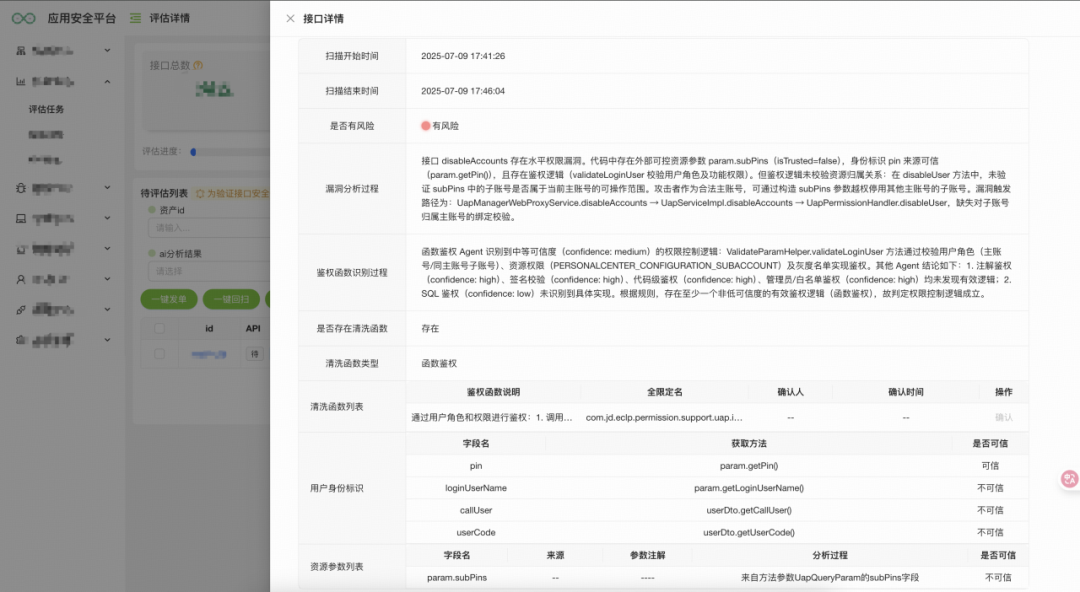This screenshot has width=1080, height=592.
Task: Open the floating pink assistant icon at right edge
Action: 1069,479
